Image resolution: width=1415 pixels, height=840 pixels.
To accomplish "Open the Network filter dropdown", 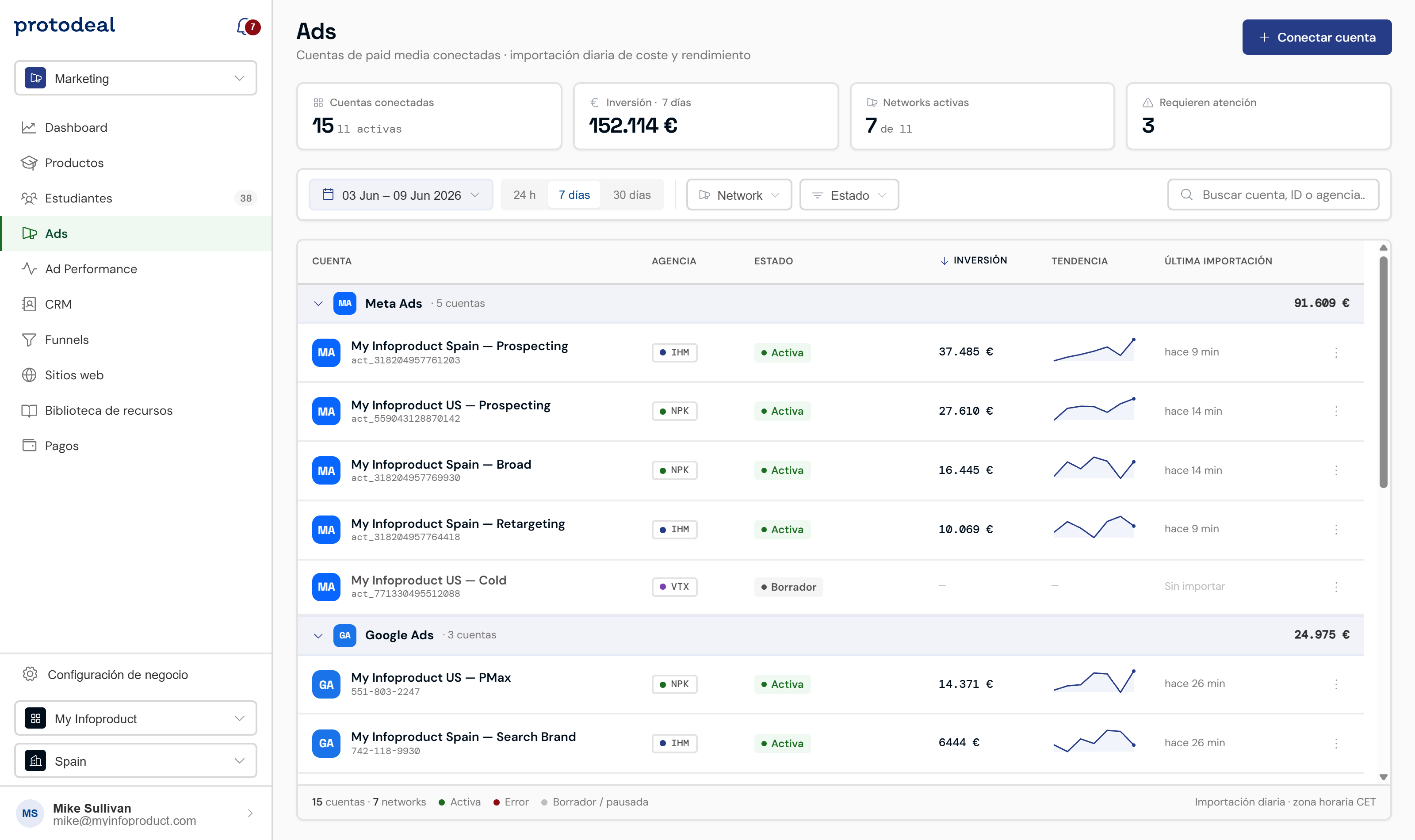I will click(738, 195).
